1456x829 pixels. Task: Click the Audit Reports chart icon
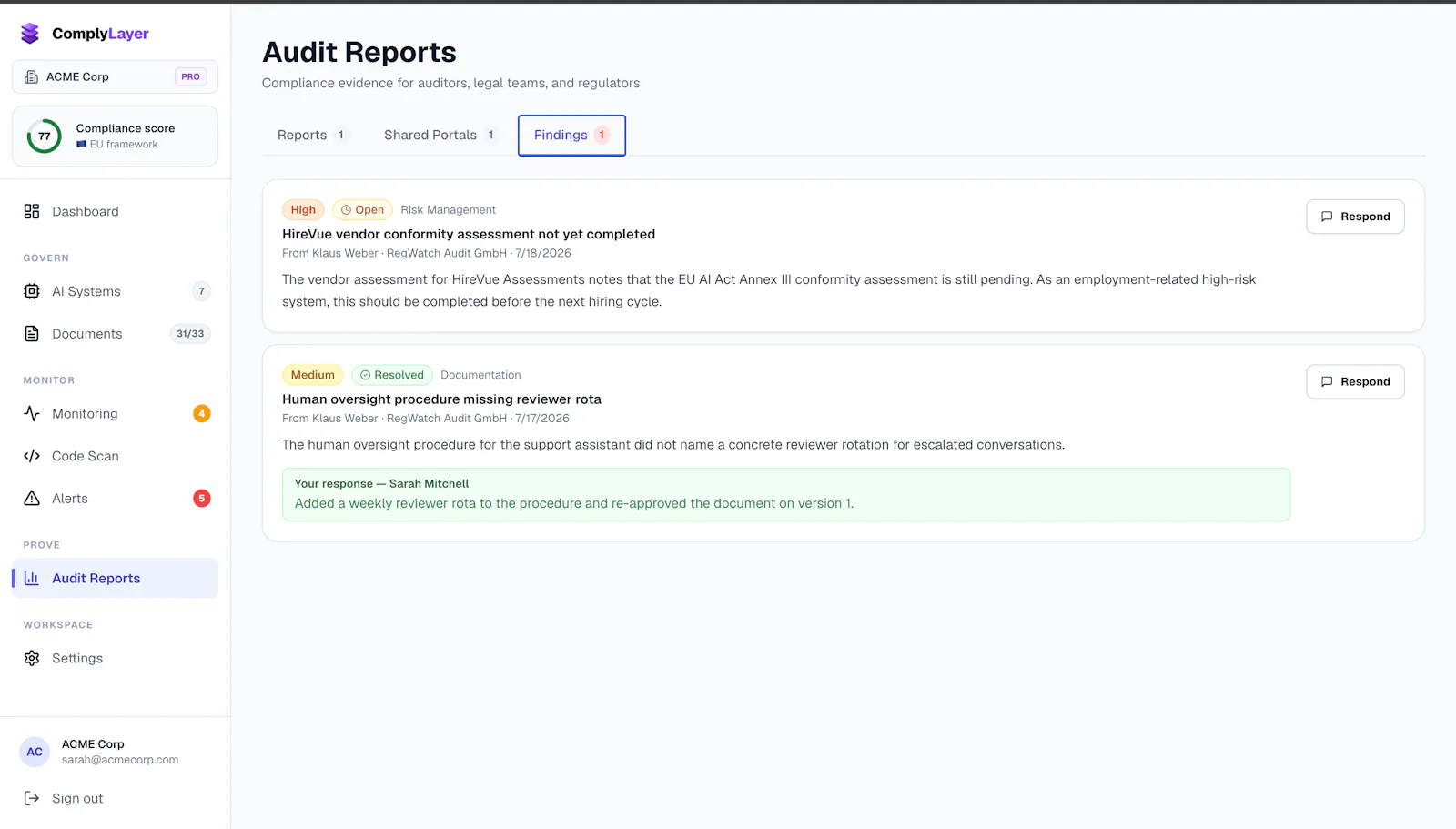[x=32, y=578]
